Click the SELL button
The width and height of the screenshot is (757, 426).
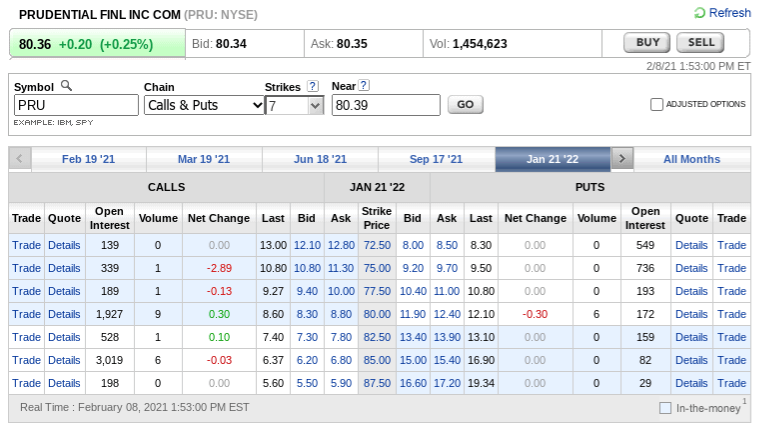[x=701, y=43]
